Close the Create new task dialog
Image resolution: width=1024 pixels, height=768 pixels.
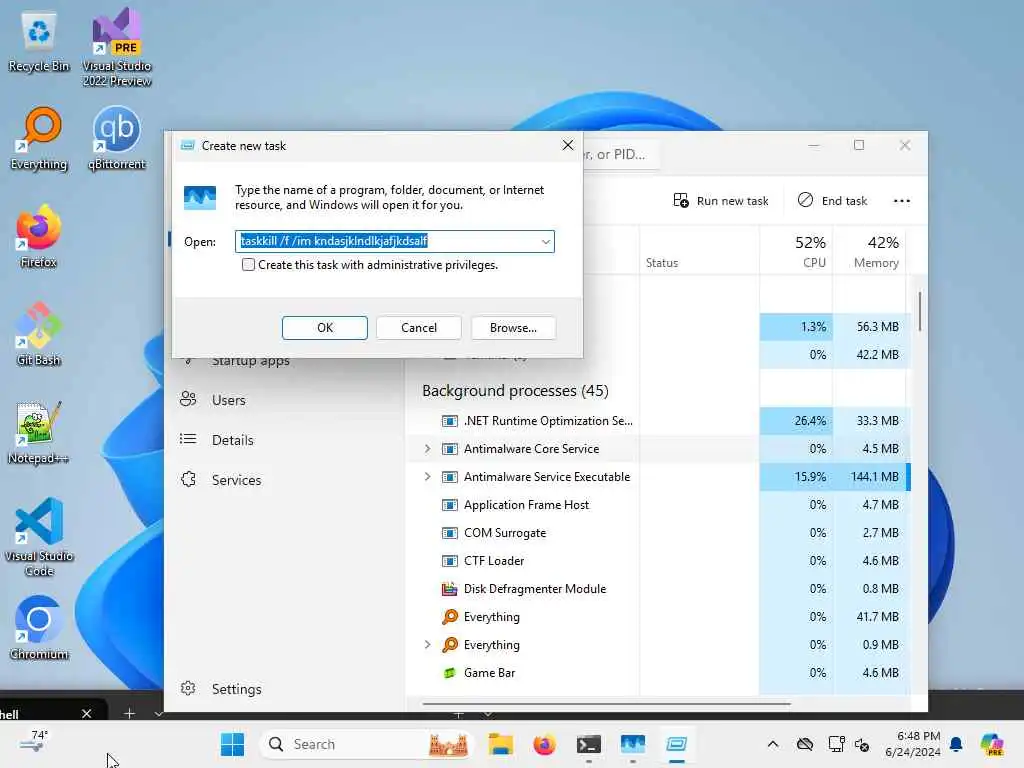click(x=568, y=145)
